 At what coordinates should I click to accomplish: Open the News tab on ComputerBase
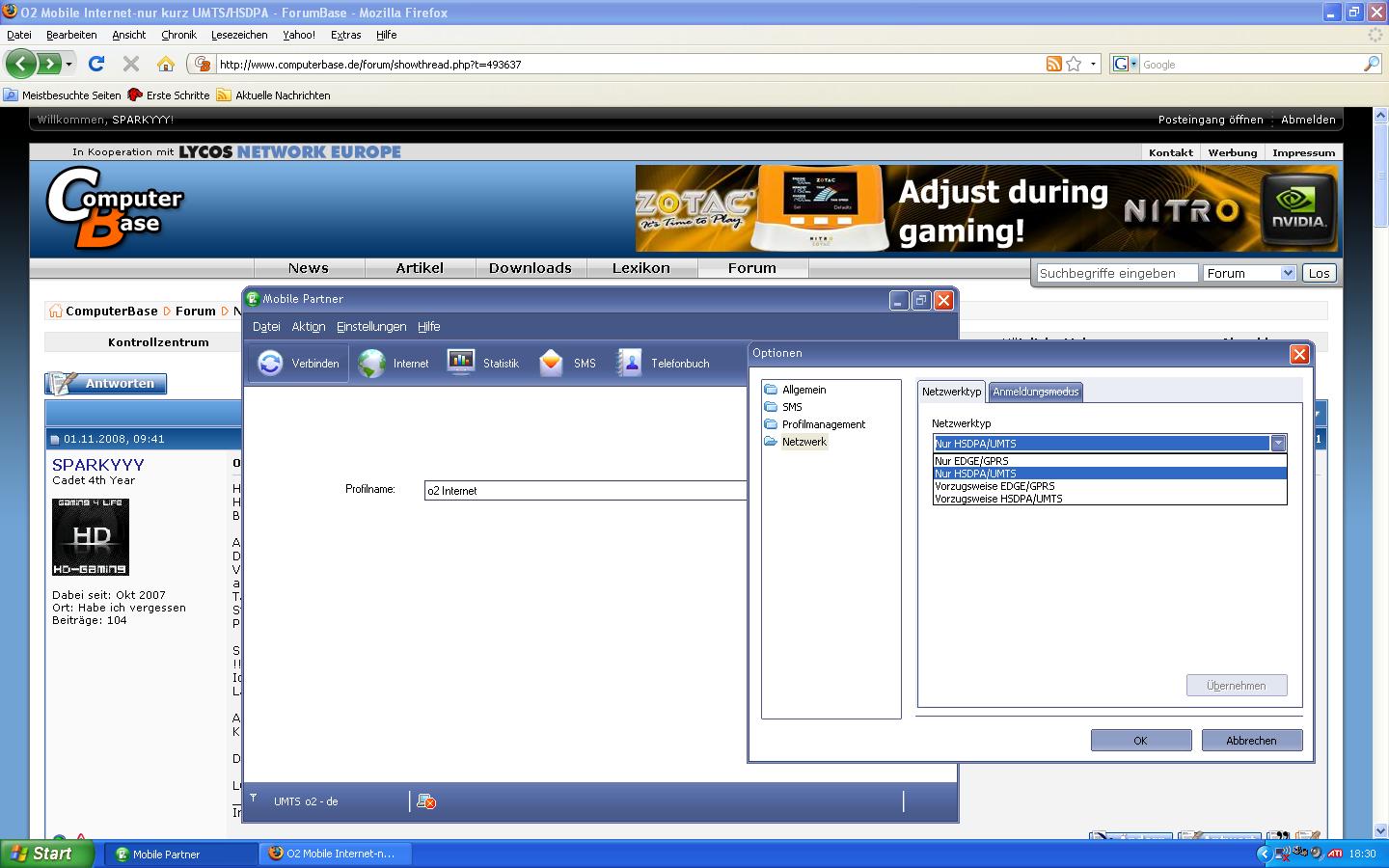pos(309,268)
